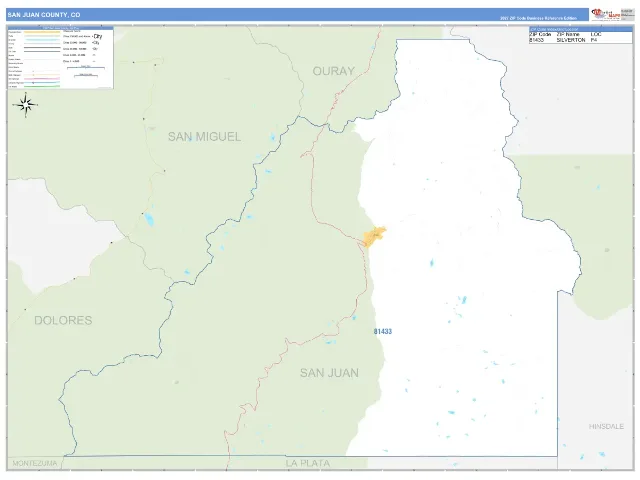Click the "MONTEZUMA" county label
The width and height of the screenshot is (640, 480).
pyautogui.click(x=35, y=463)
